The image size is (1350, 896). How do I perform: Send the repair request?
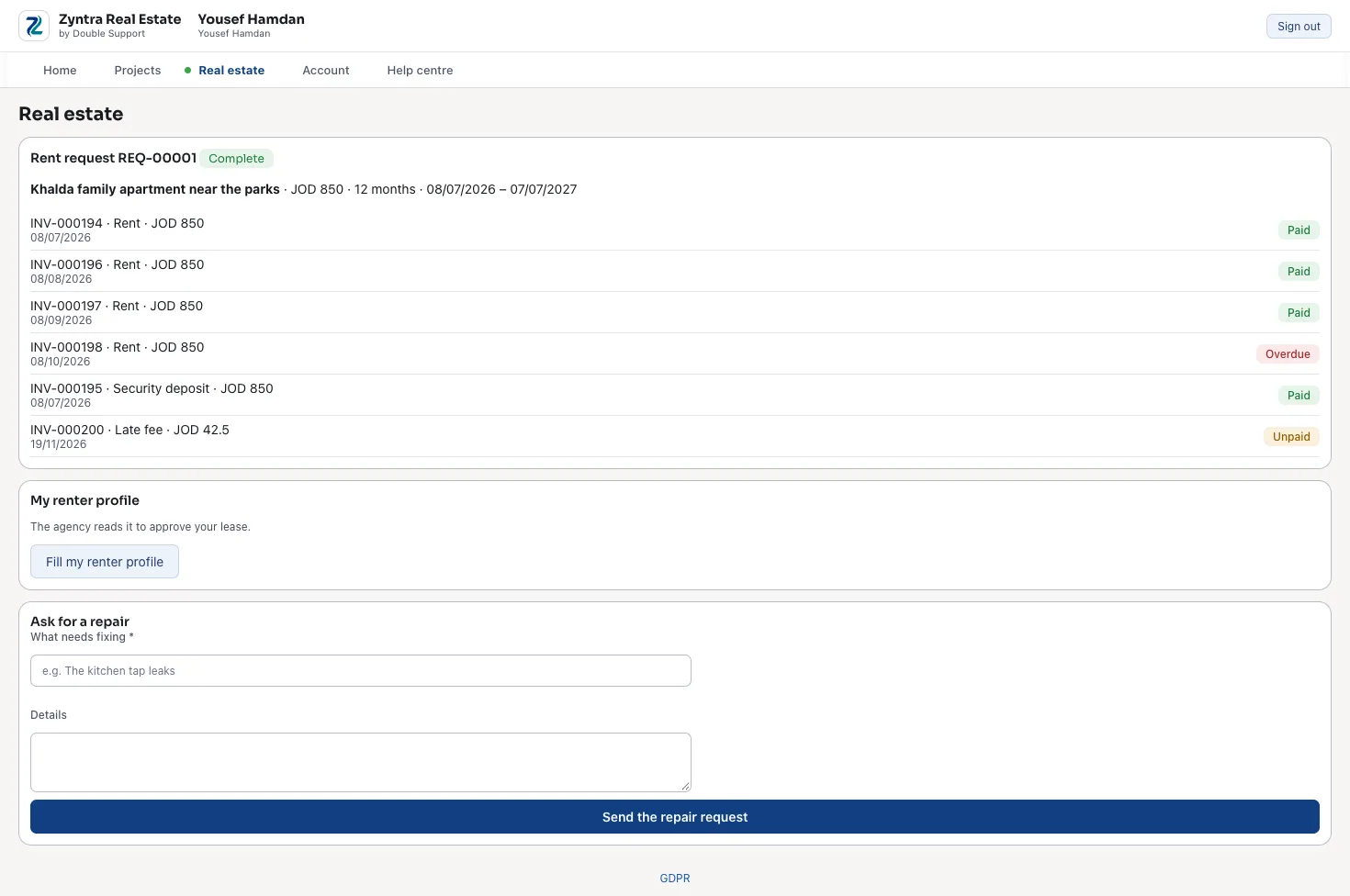point(675,817)
